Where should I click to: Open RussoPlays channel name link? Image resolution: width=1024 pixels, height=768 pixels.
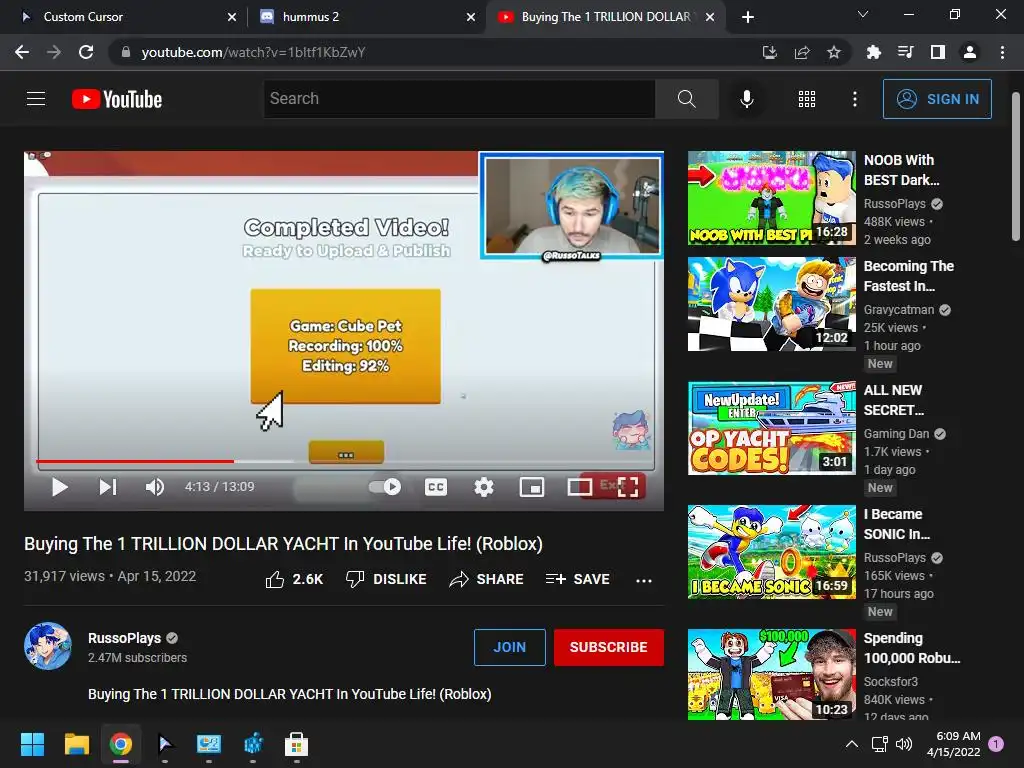point(125,638)
